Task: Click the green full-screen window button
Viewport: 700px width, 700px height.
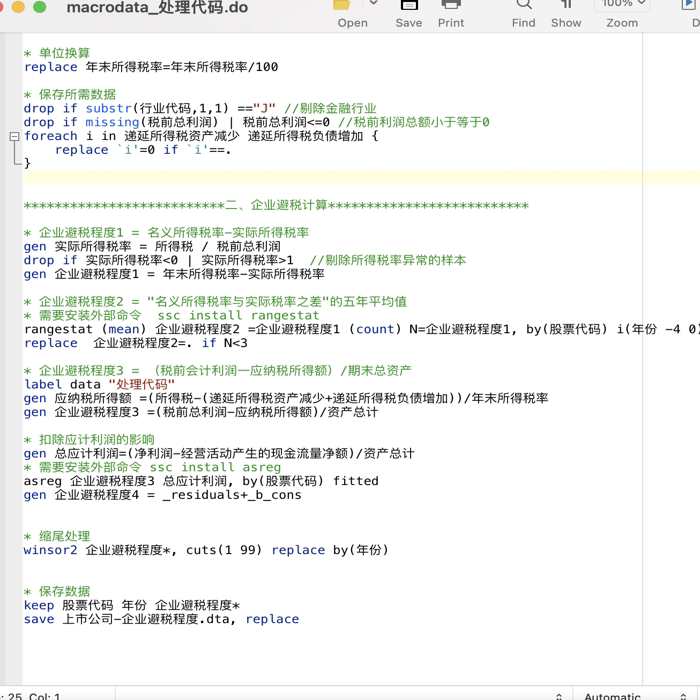Action: pyautogui.click(x=39, y=6)
